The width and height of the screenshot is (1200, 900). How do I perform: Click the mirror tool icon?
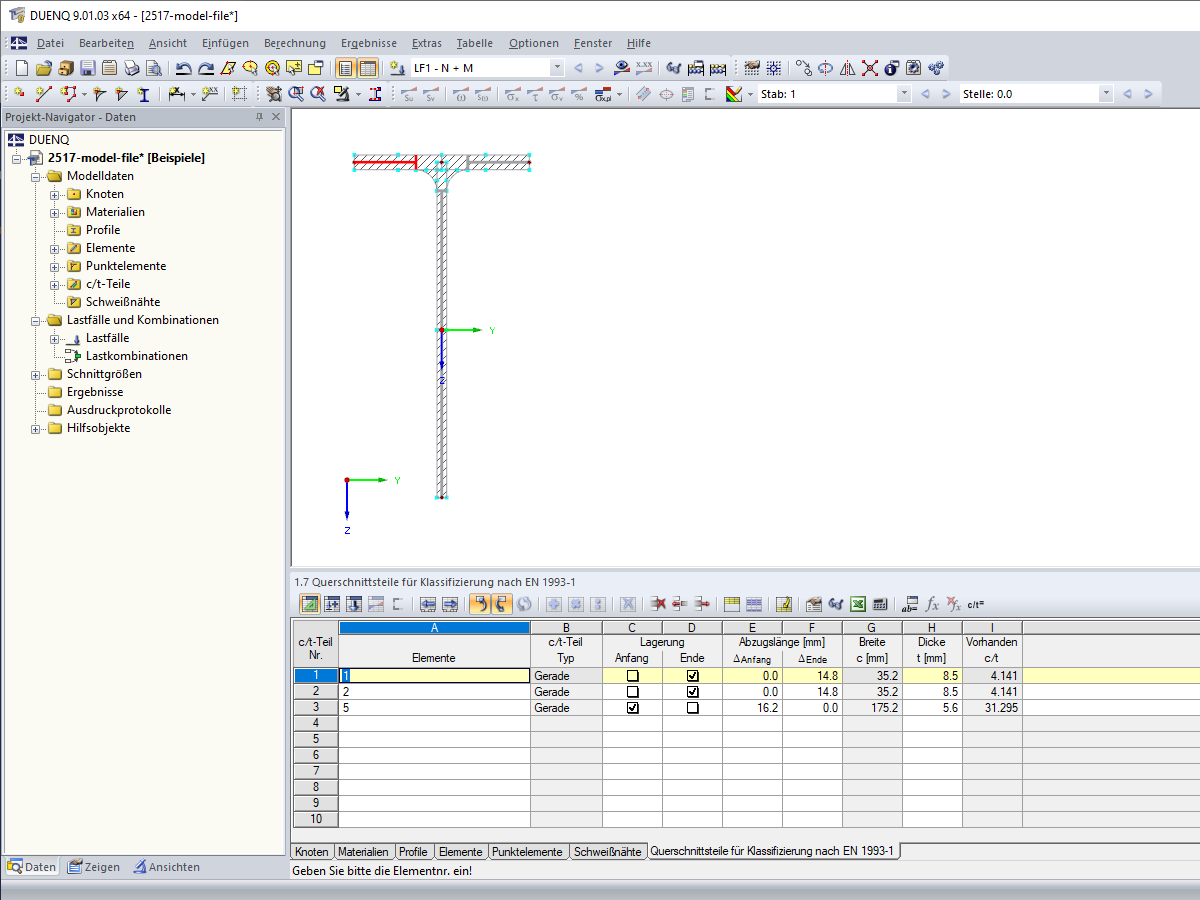tap(847, 68)
